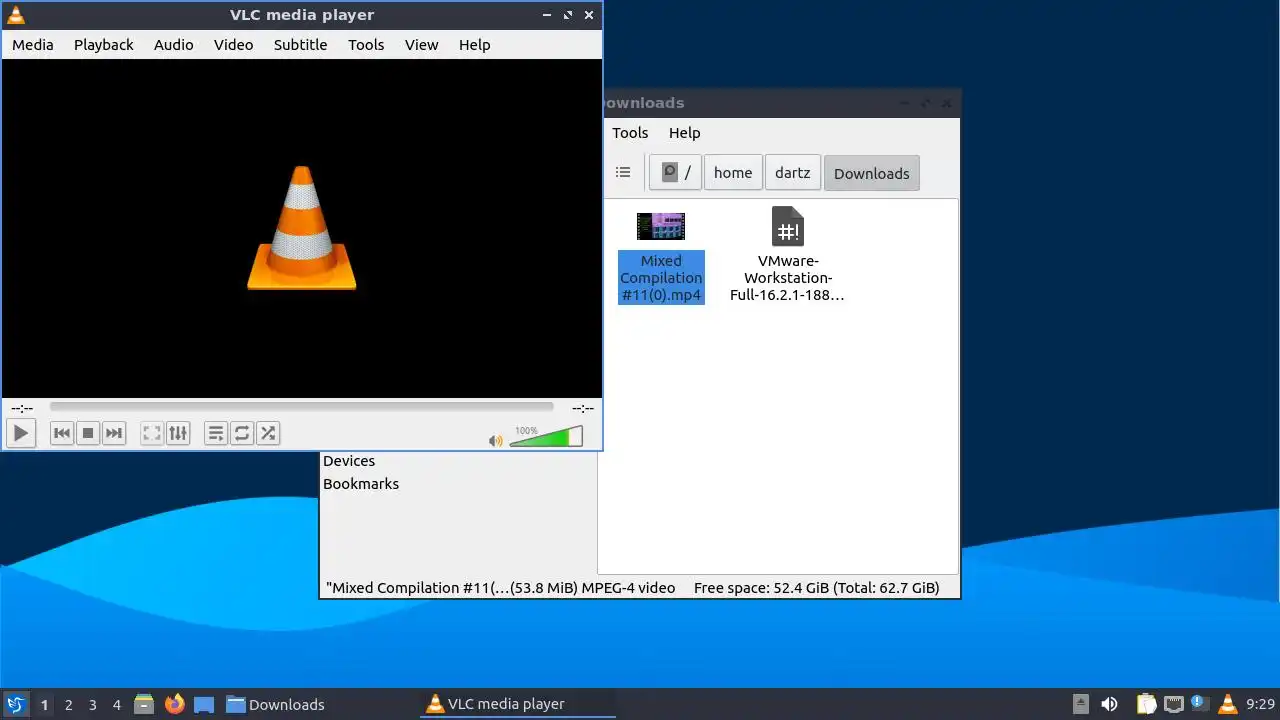Maximize the VLC media player window

(568, 15)
